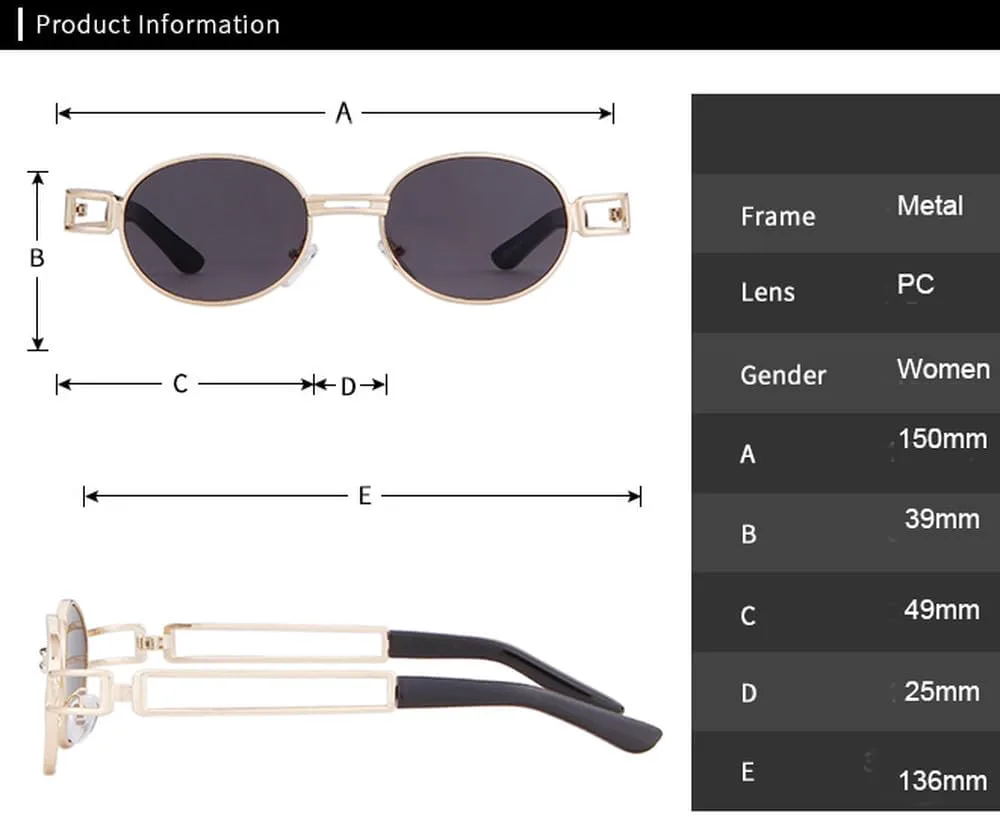Click the 150mm measurement value
This screenshot has width=1000, height=817.
click(943, 439)
